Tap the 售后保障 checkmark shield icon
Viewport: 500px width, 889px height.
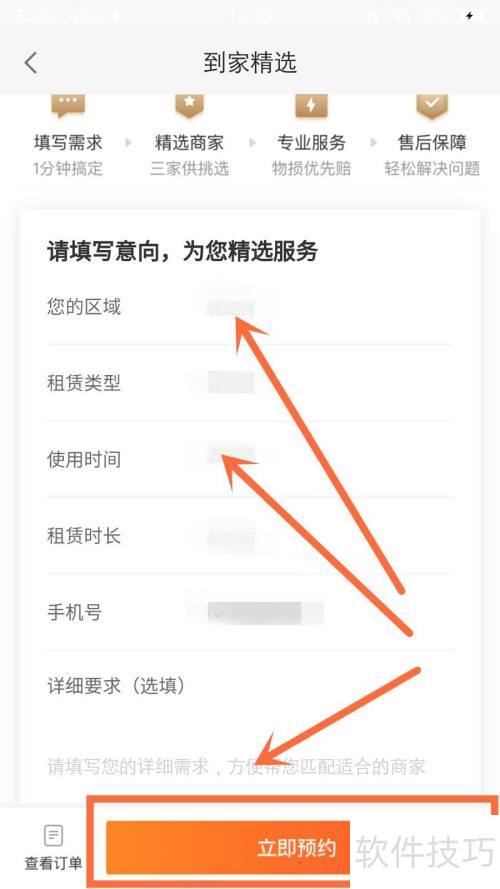pyautogui.click(x=432, y=106)
